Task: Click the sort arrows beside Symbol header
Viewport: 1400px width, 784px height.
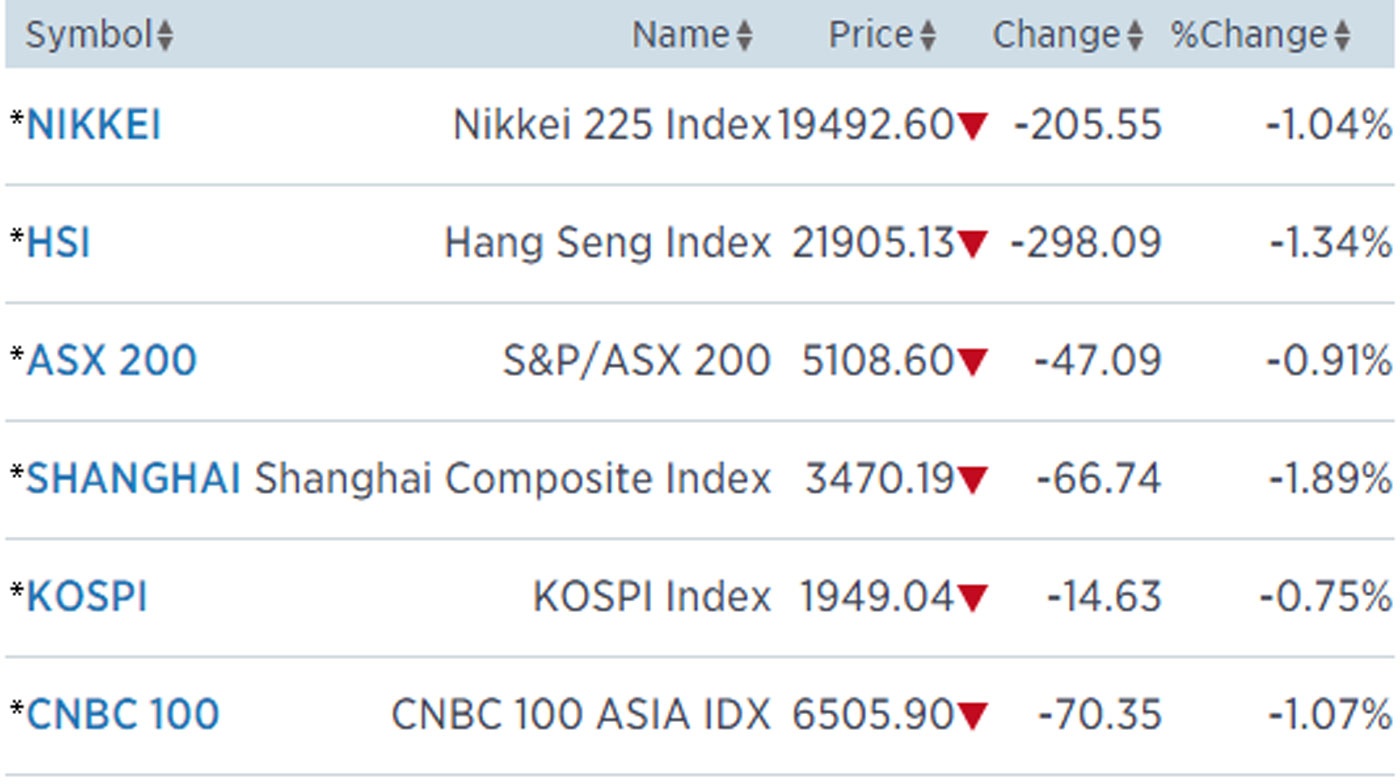Action: [x=165, y=37]
